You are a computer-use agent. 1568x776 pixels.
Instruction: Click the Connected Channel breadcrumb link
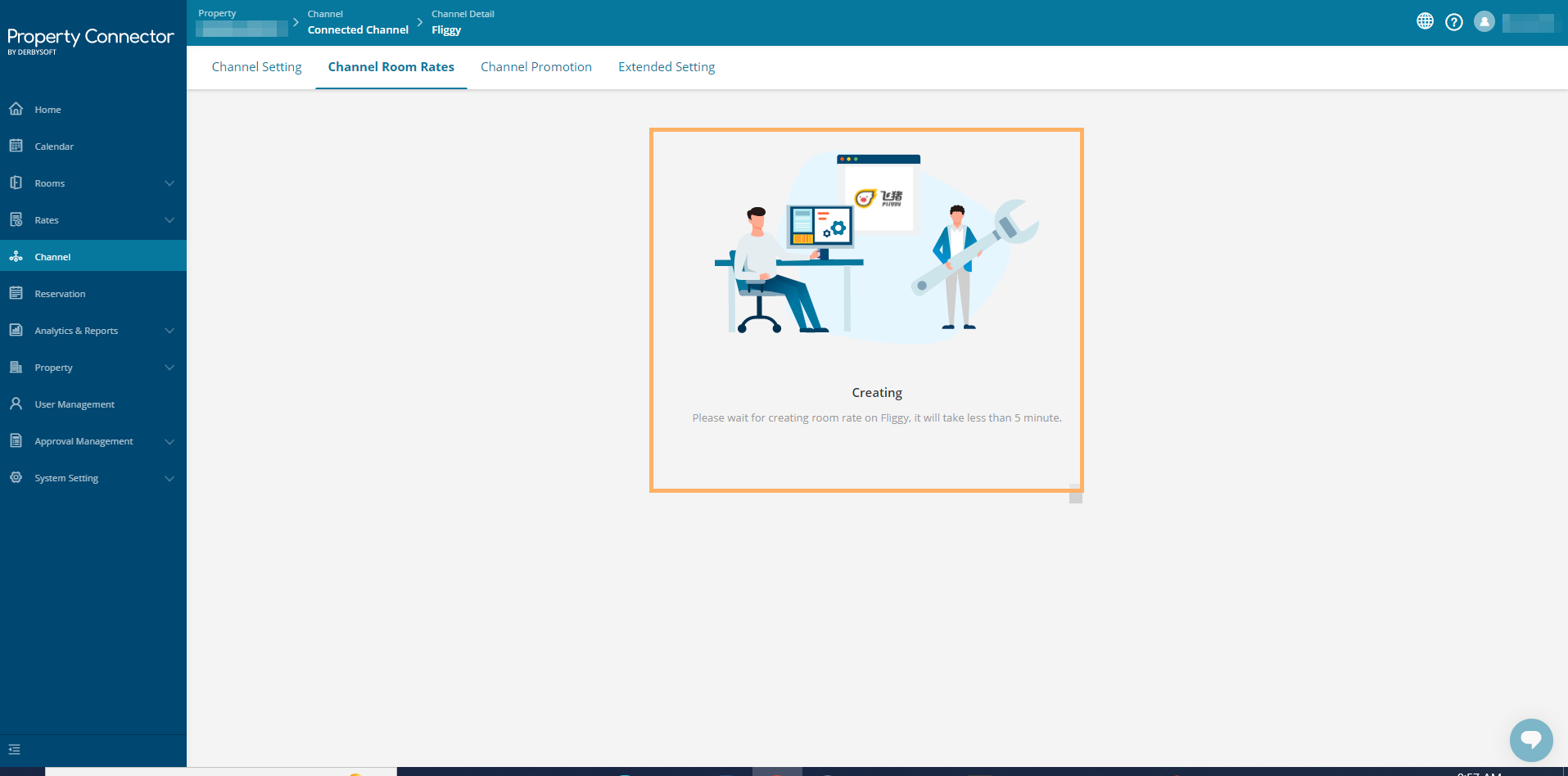coord(358,29)
